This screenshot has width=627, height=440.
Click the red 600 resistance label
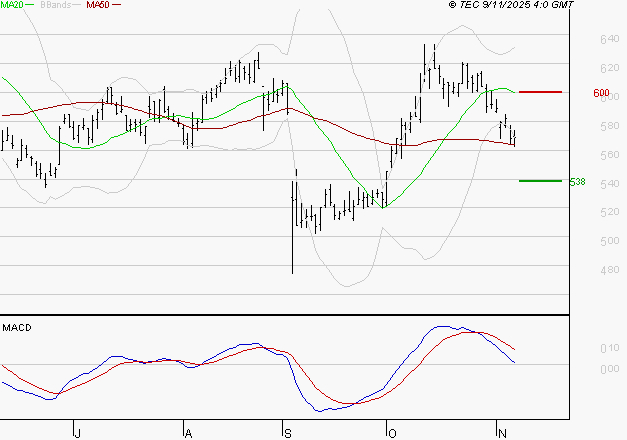point(601,93)
